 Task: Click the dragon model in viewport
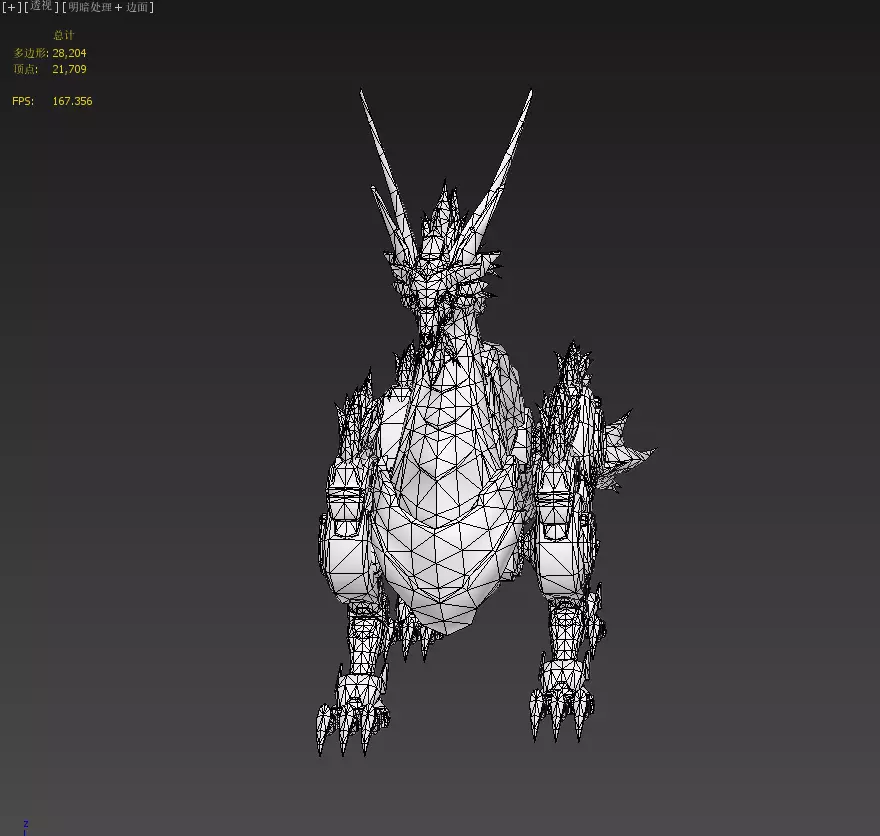(449, 477)
